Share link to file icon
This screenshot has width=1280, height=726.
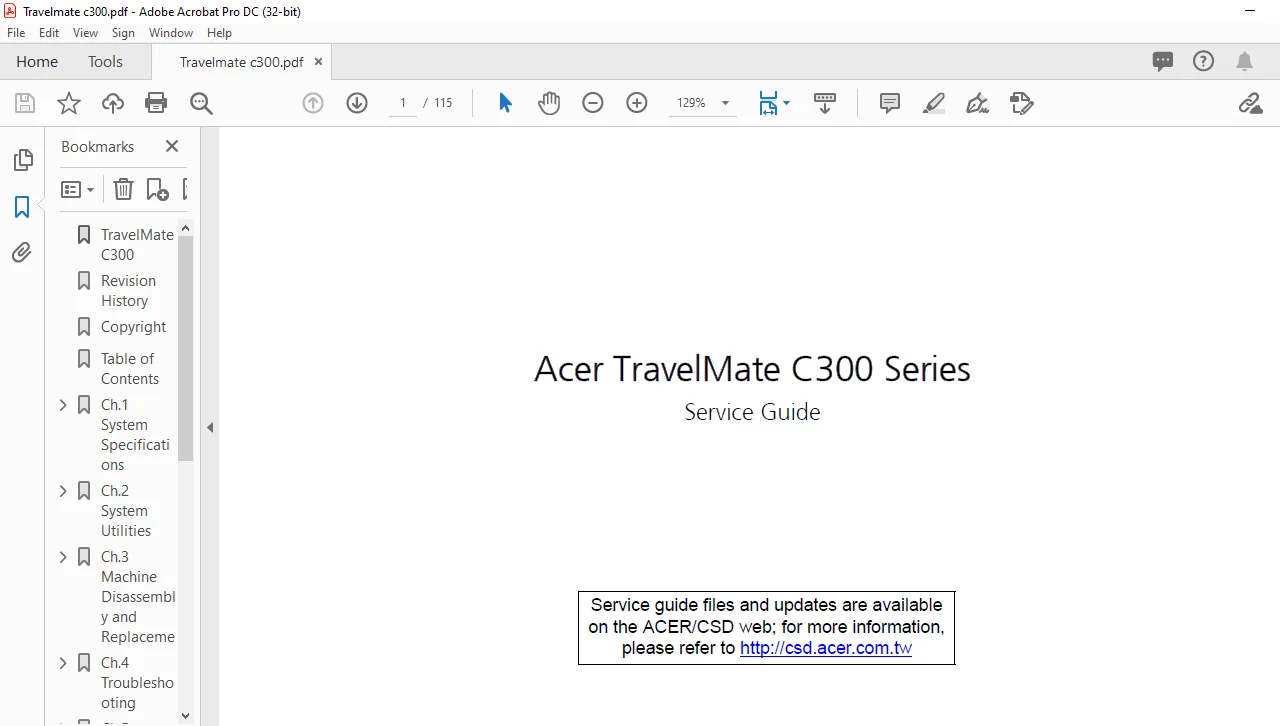click(1250, 103)
